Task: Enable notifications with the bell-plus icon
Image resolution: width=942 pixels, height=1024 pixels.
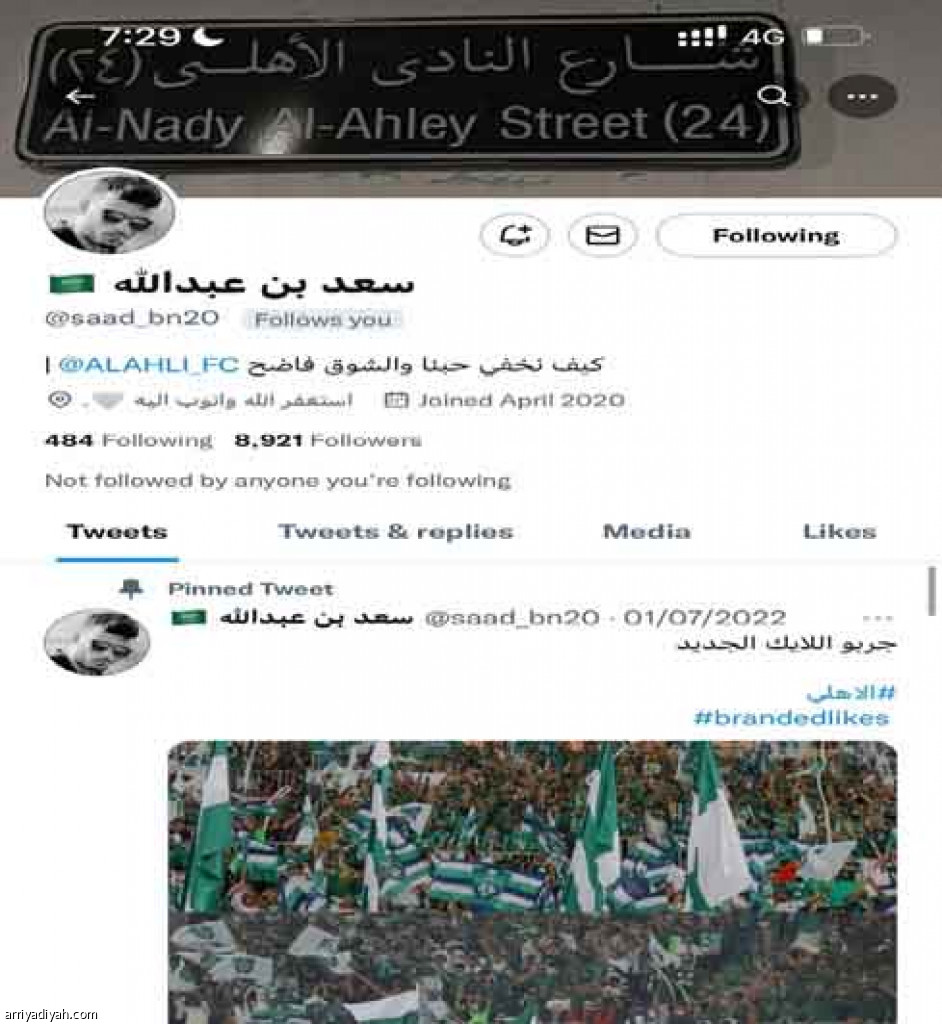Action: point(515,235)
